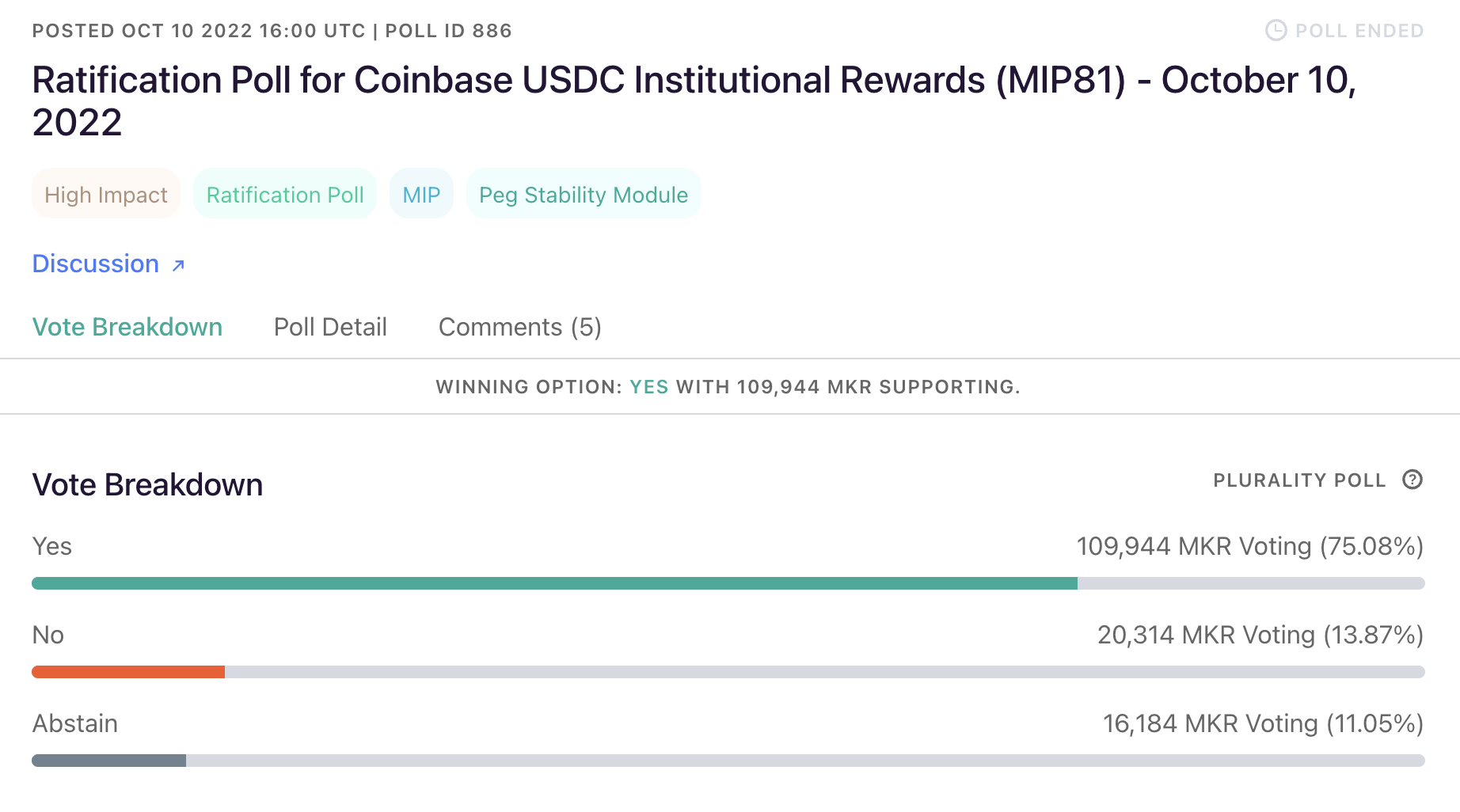Screen dimensions: 1460x812
Task: Click the Yes vote progress bar
Action: tap(554, 582)
